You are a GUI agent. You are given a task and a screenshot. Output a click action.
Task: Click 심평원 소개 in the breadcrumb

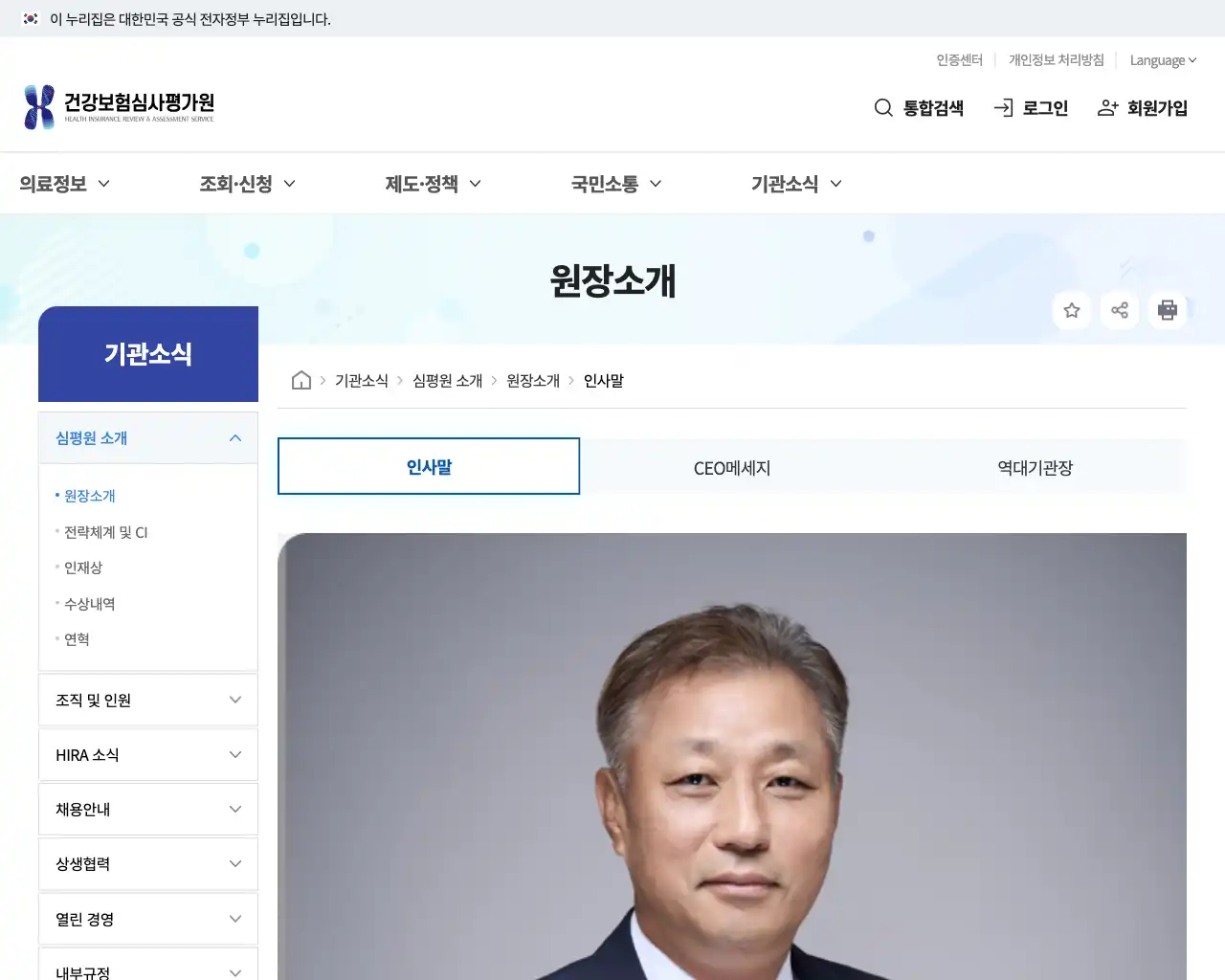coord(448,381)
